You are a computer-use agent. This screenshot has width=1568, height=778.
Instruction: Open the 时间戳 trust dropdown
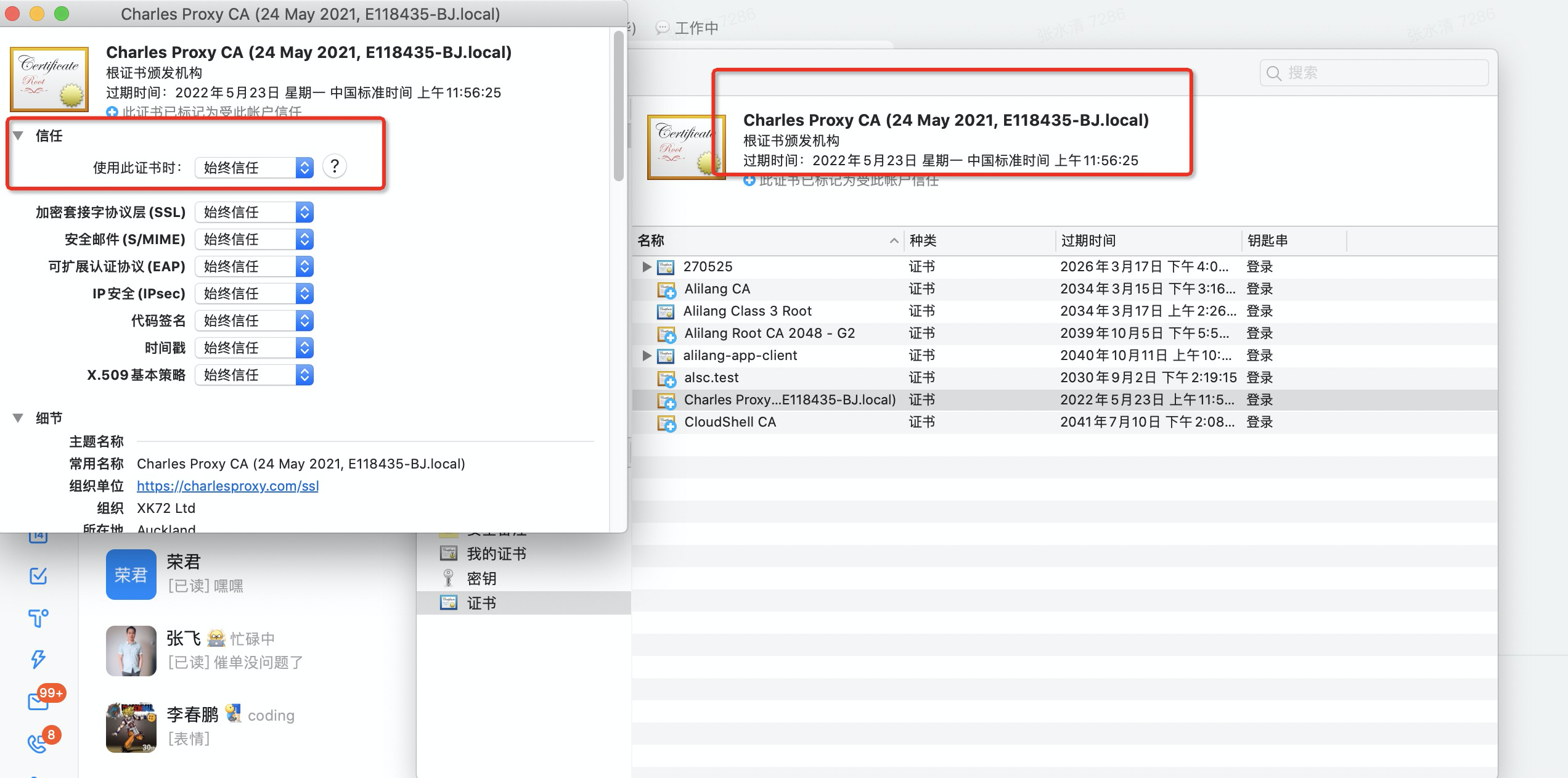pyautogui.click(x=254, y=348)
